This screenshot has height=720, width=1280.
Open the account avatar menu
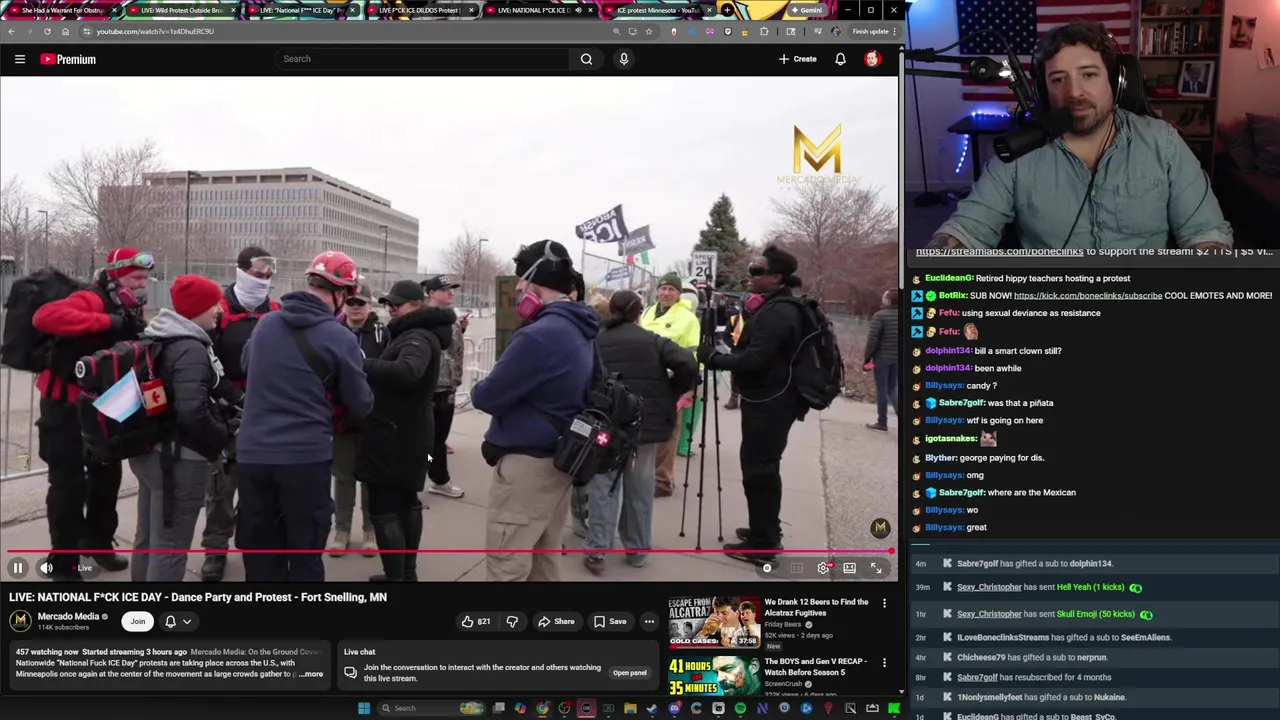tap(872, 59)
